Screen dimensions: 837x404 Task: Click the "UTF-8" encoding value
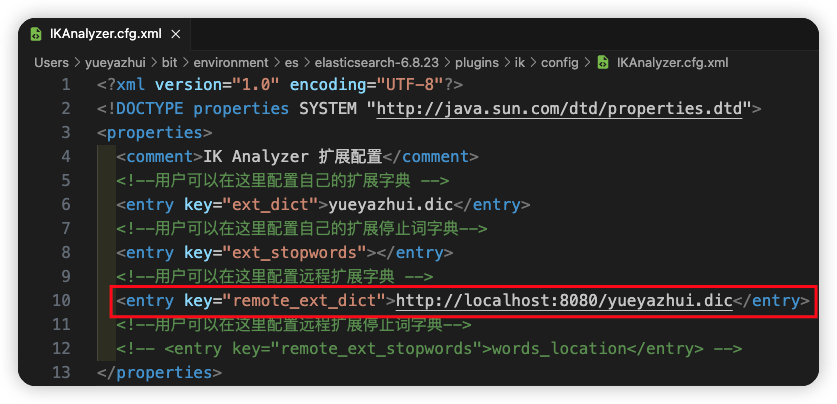[x=410, y=85]
